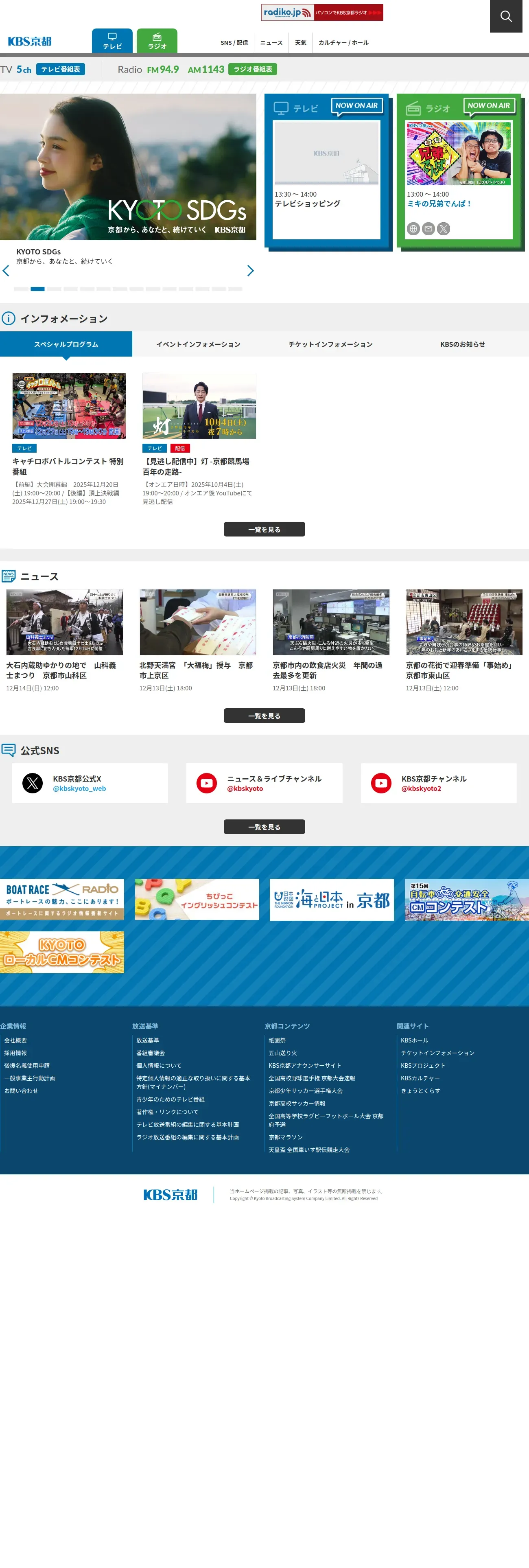Switch to KBSのお知らせ tab

[x=463, y=344]
